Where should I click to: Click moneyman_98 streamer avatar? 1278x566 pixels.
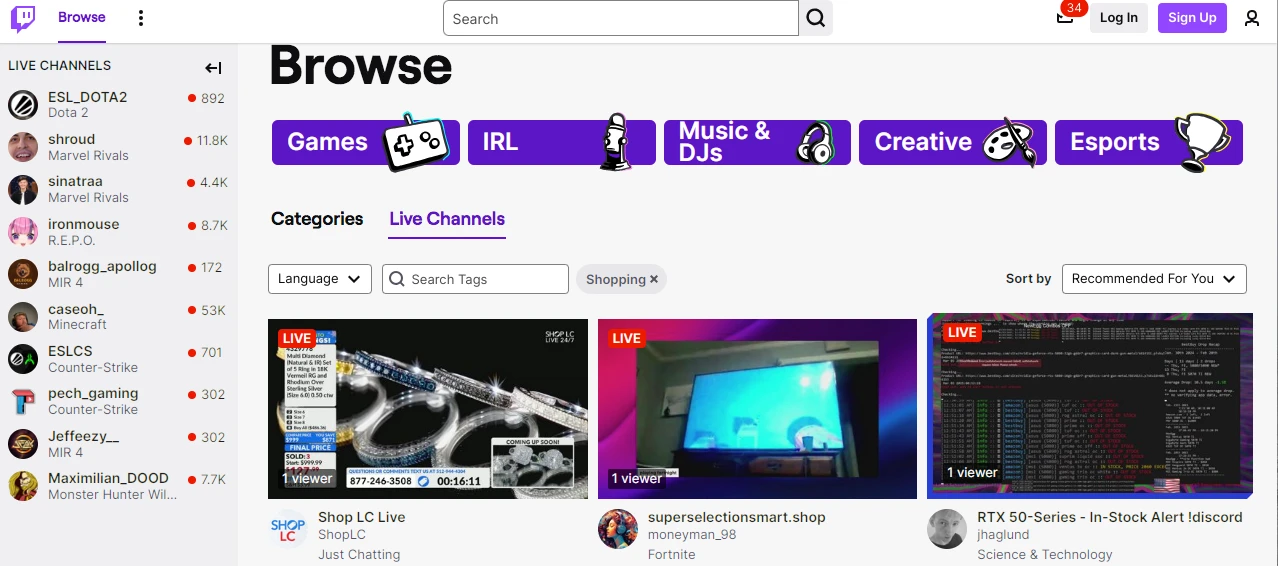click(618, 529)
